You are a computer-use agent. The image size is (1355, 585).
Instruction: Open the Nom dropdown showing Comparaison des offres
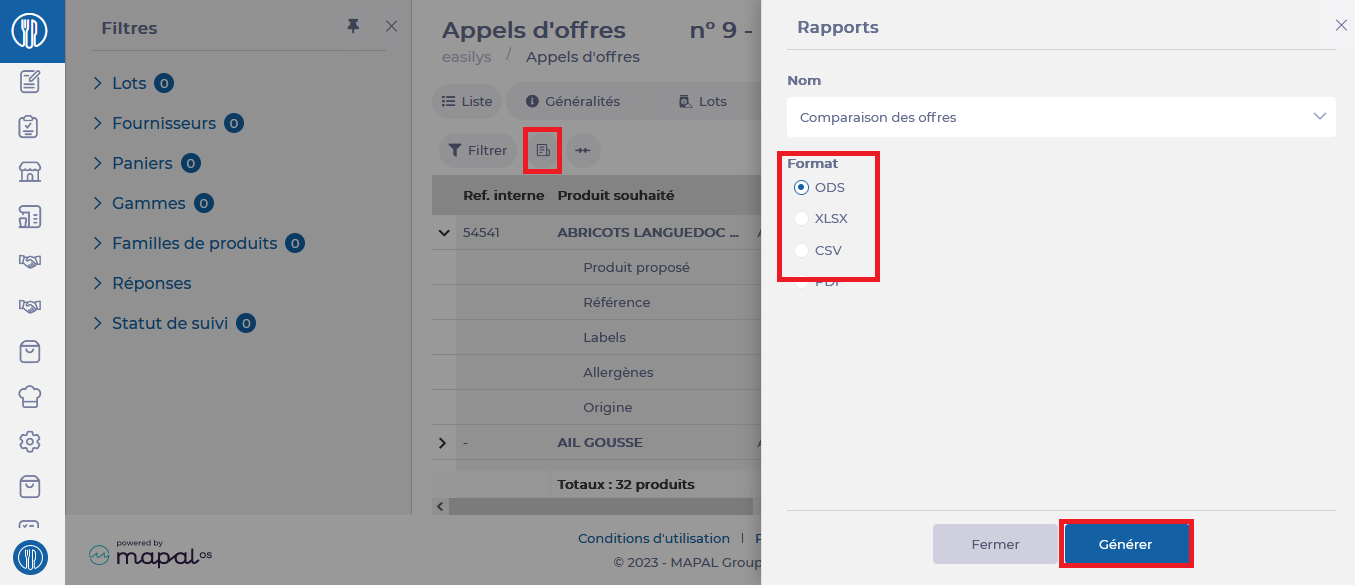1061,117
